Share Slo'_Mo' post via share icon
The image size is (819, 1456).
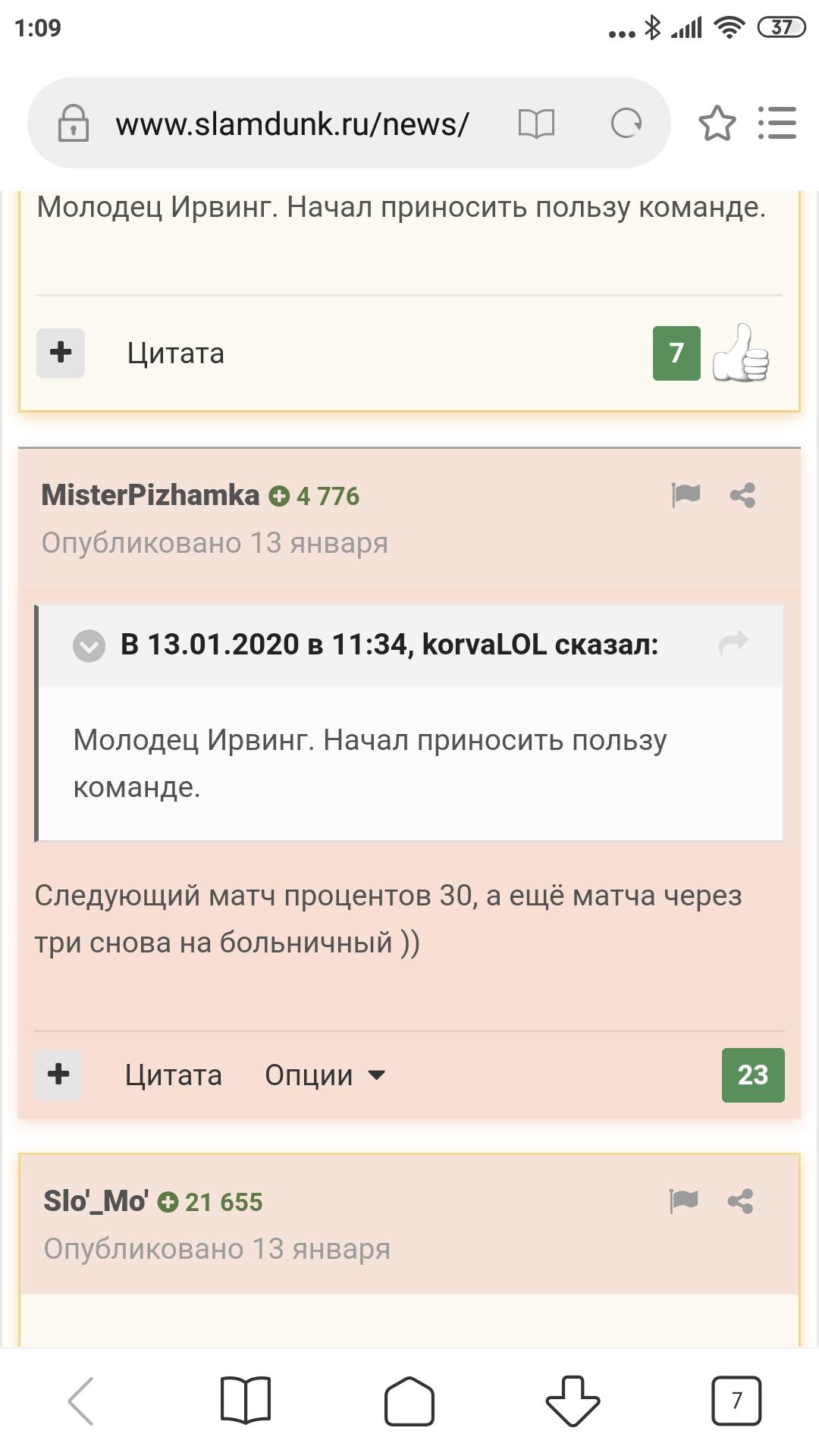[x=740, y=1201]
